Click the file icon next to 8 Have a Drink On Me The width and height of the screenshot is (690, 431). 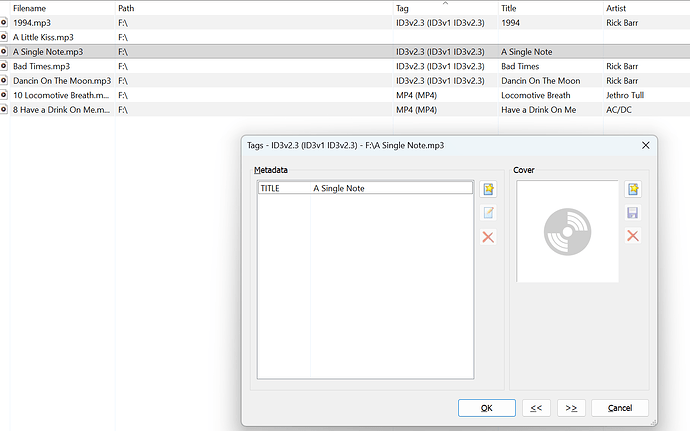tap(4, 110)
